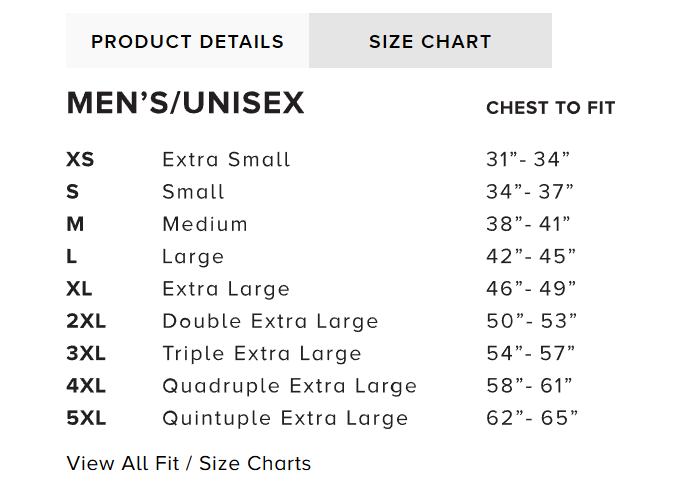This screenshot has height=501, width=691.
Task: Click the 5XL size abbreviation
Action: (86, 418)
